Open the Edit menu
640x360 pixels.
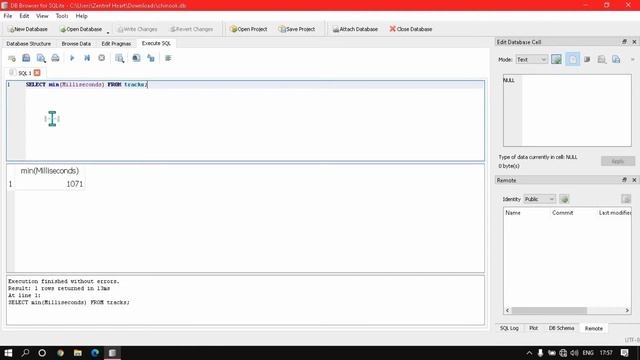point(24,16)
